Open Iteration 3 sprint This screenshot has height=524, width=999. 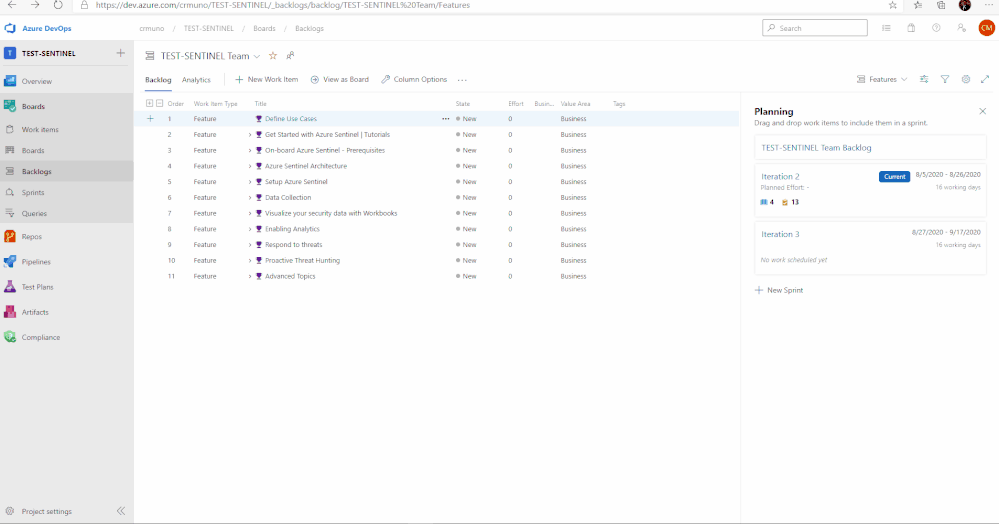[x=780, y=235]
